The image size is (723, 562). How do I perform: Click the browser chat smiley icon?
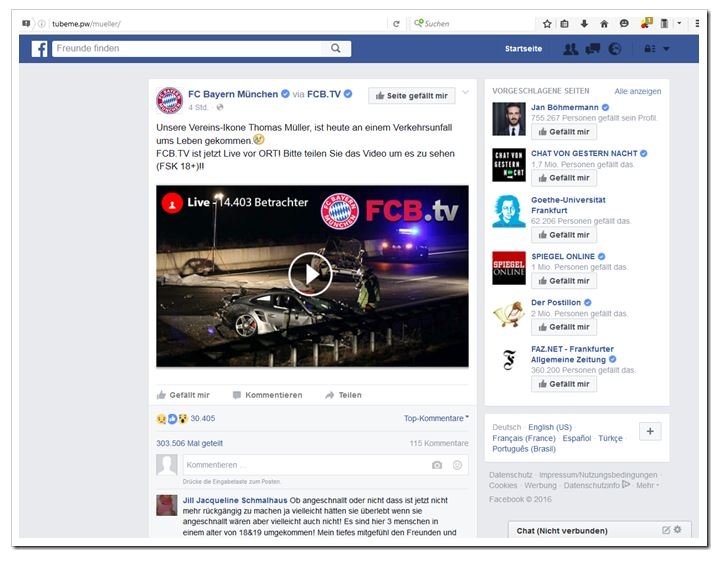click(624, 24)
